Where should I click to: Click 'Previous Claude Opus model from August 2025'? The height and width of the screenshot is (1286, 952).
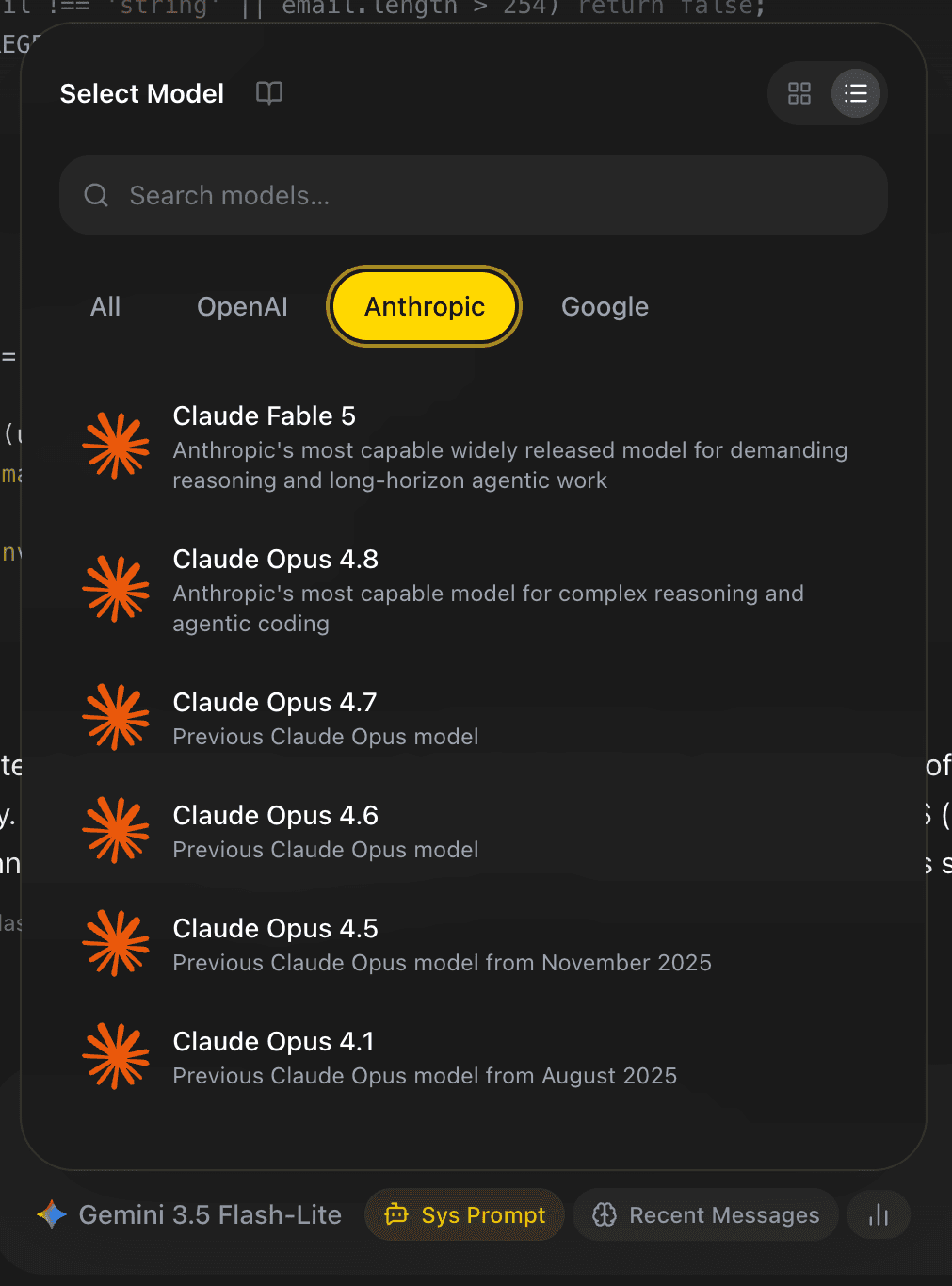pos(425,1076)
